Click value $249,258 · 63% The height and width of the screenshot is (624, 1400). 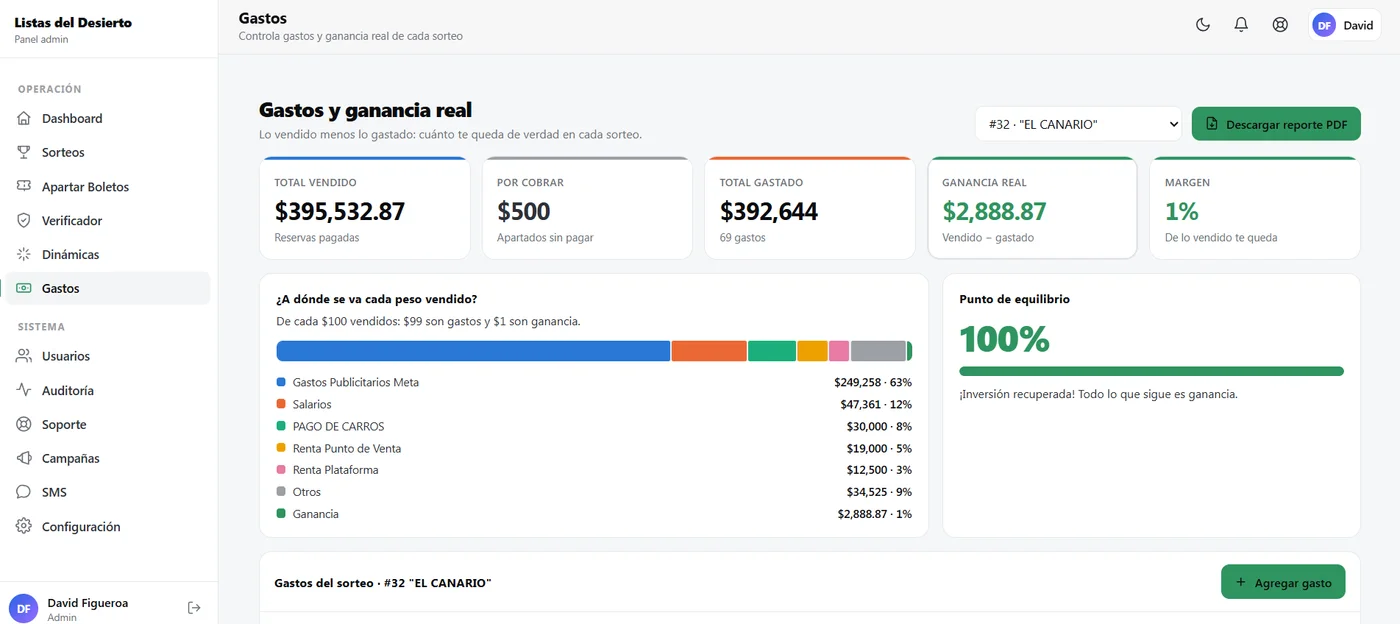(873, 382)
